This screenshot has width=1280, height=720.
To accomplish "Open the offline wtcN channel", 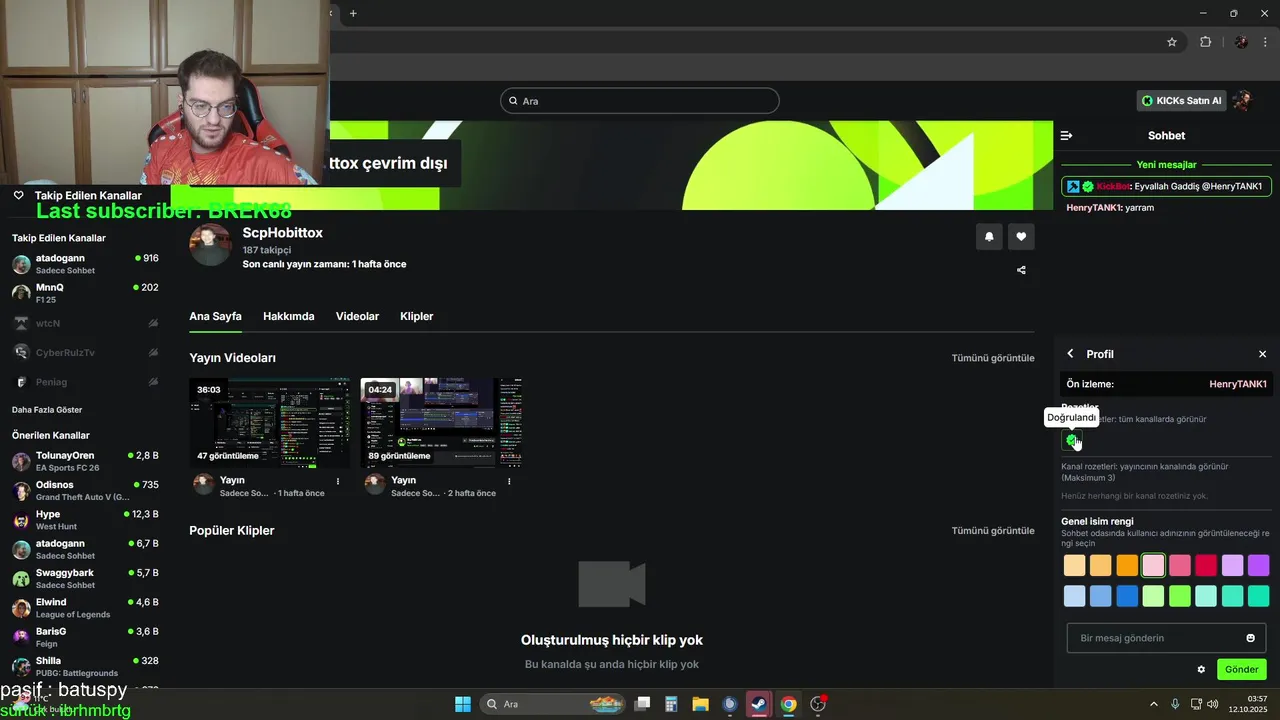I will pos(85,323).
